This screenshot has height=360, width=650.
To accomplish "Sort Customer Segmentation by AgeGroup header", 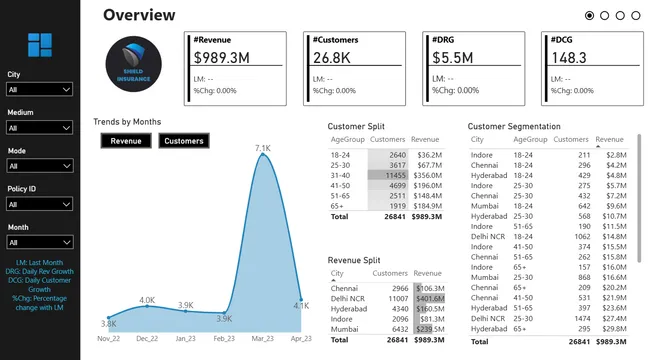I will [x=530, y=139].
